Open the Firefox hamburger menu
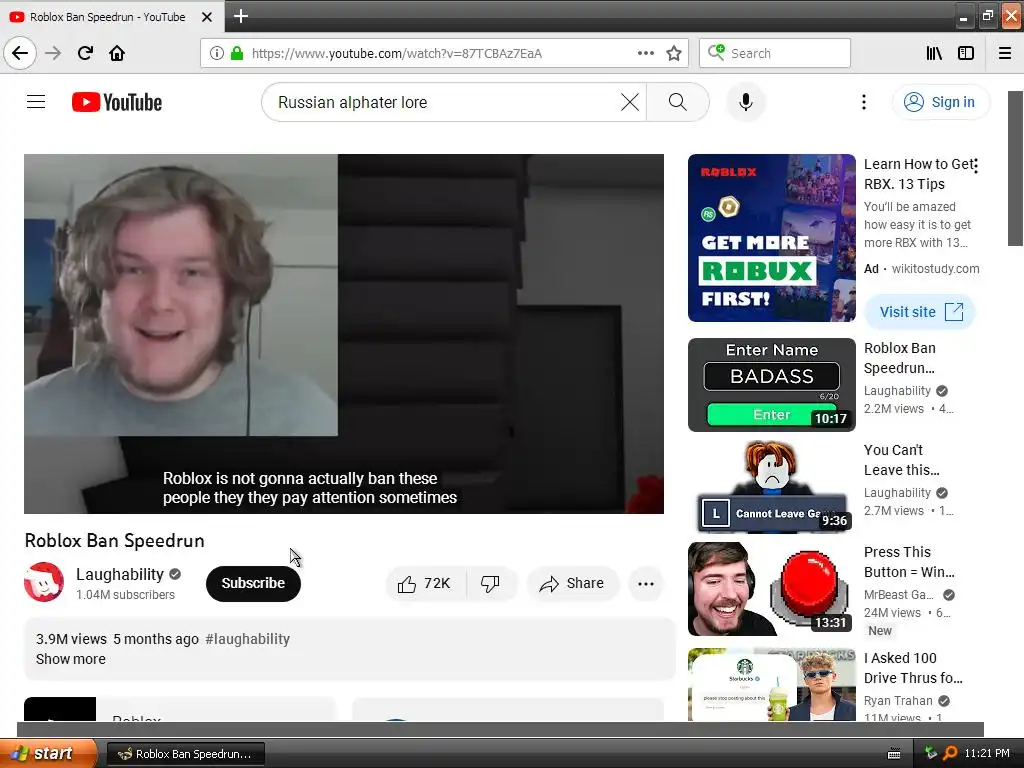 click(1005, 53)
